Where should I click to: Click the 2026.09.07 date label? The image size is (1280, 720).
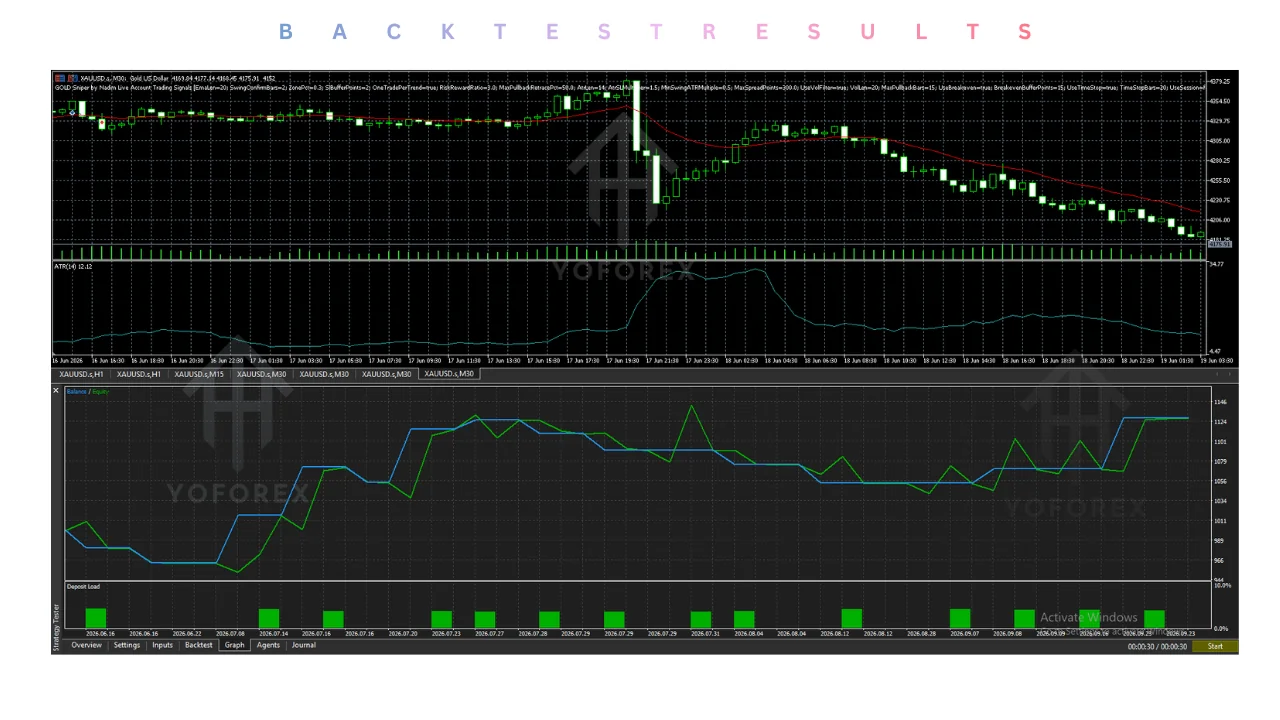[964, 634]
